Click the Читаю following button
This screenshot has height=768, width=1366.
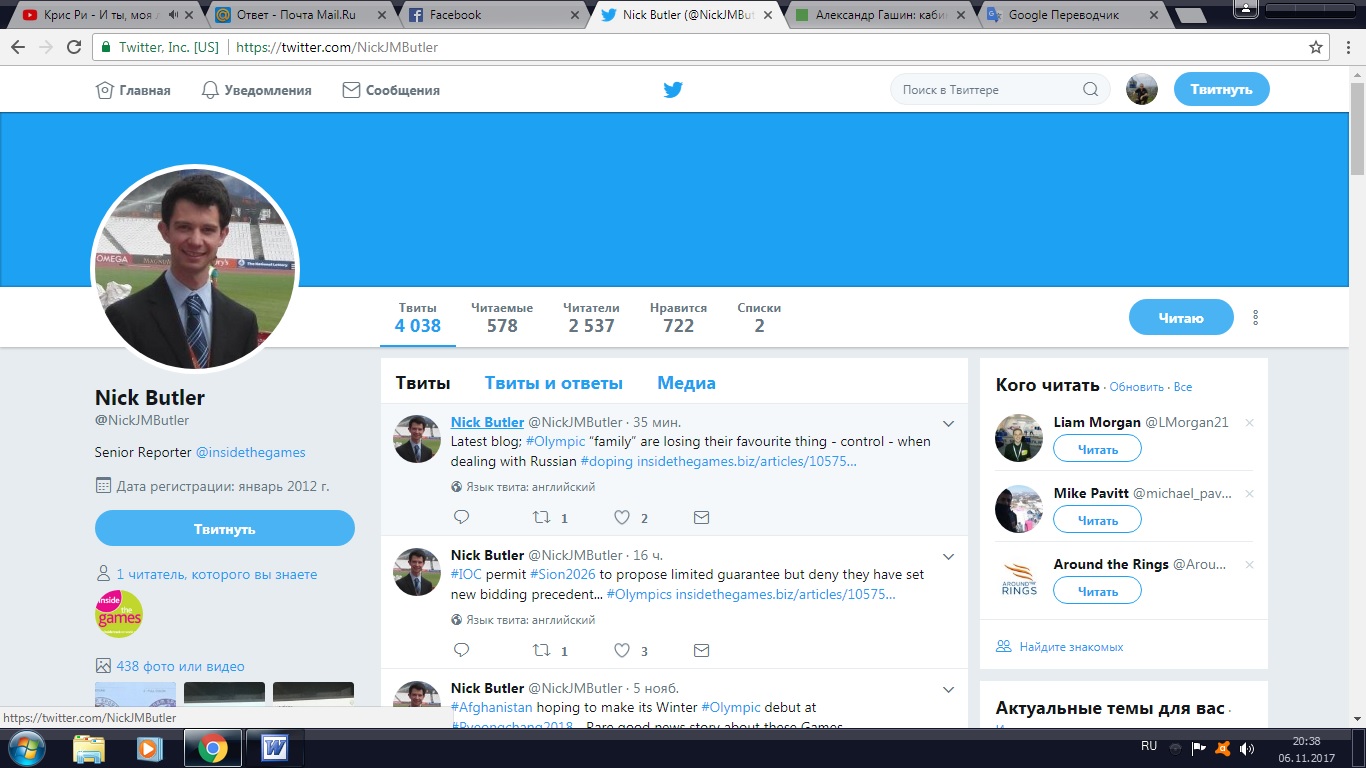(1181, 318)
